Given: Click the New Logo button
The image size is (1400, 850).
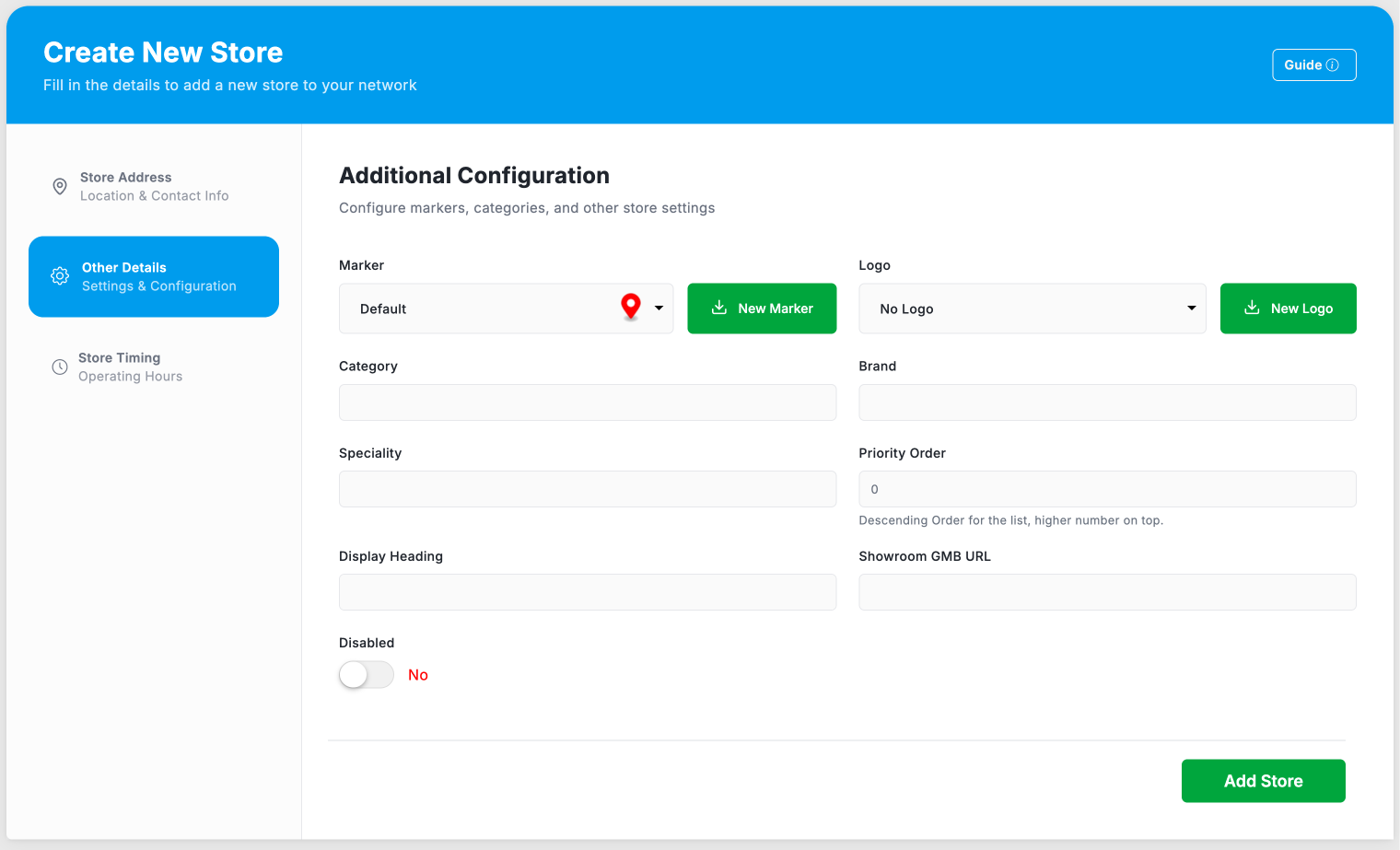Looking at the screenshot, I should pos(1289,309).
